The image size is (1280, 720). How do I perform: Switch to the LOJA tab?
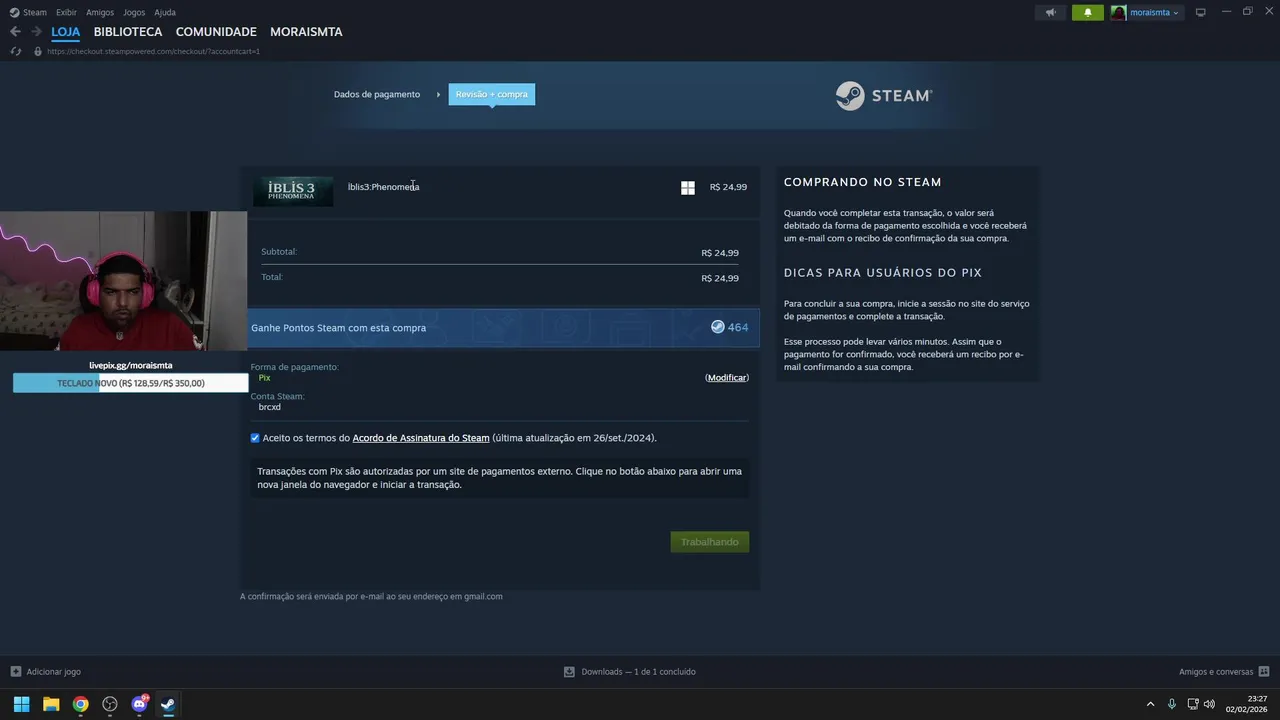pyautogui.click(x=65, y=32)
